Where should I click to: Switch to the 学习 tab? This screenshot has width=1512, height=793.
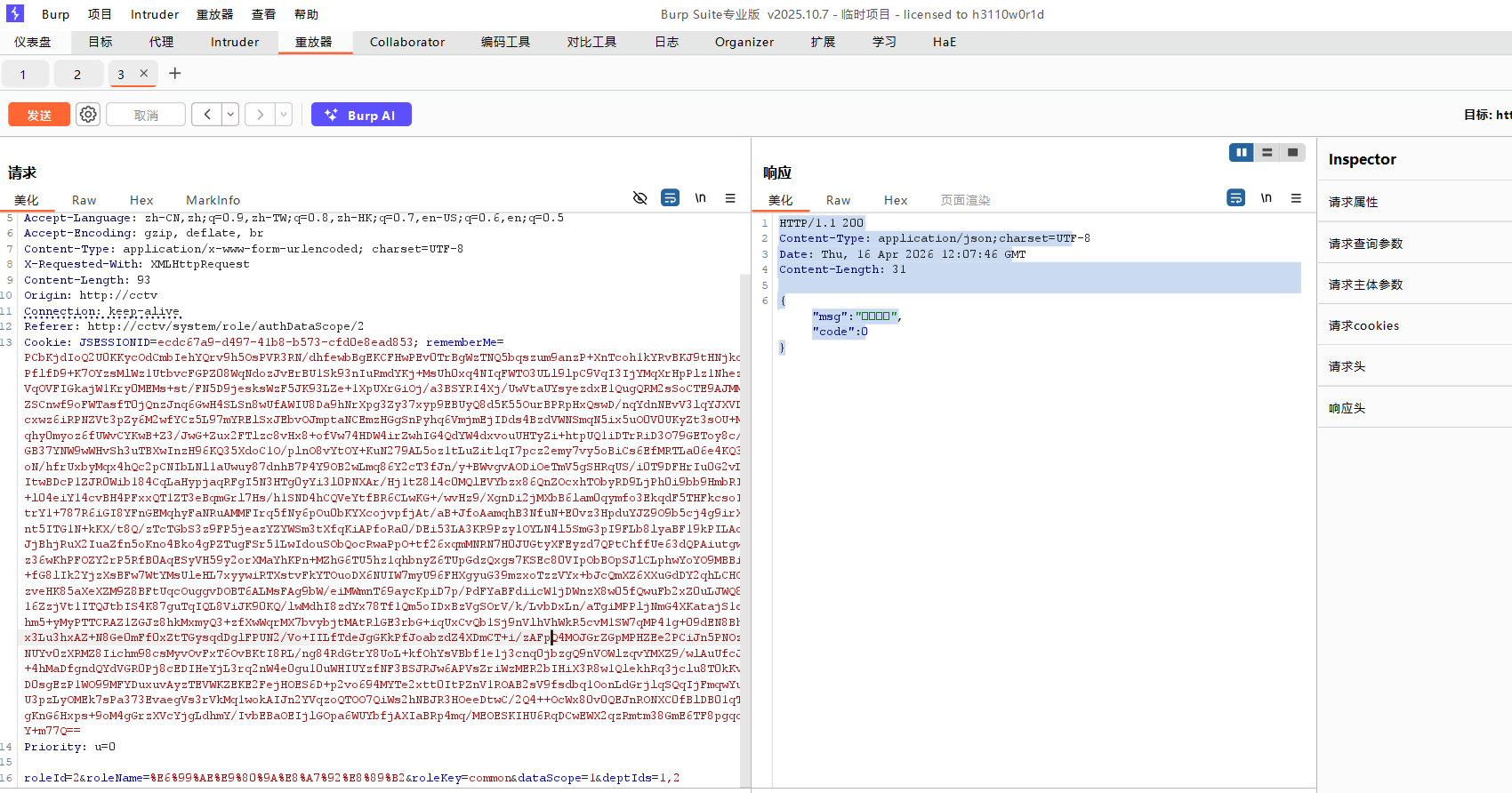pos(884,42)
